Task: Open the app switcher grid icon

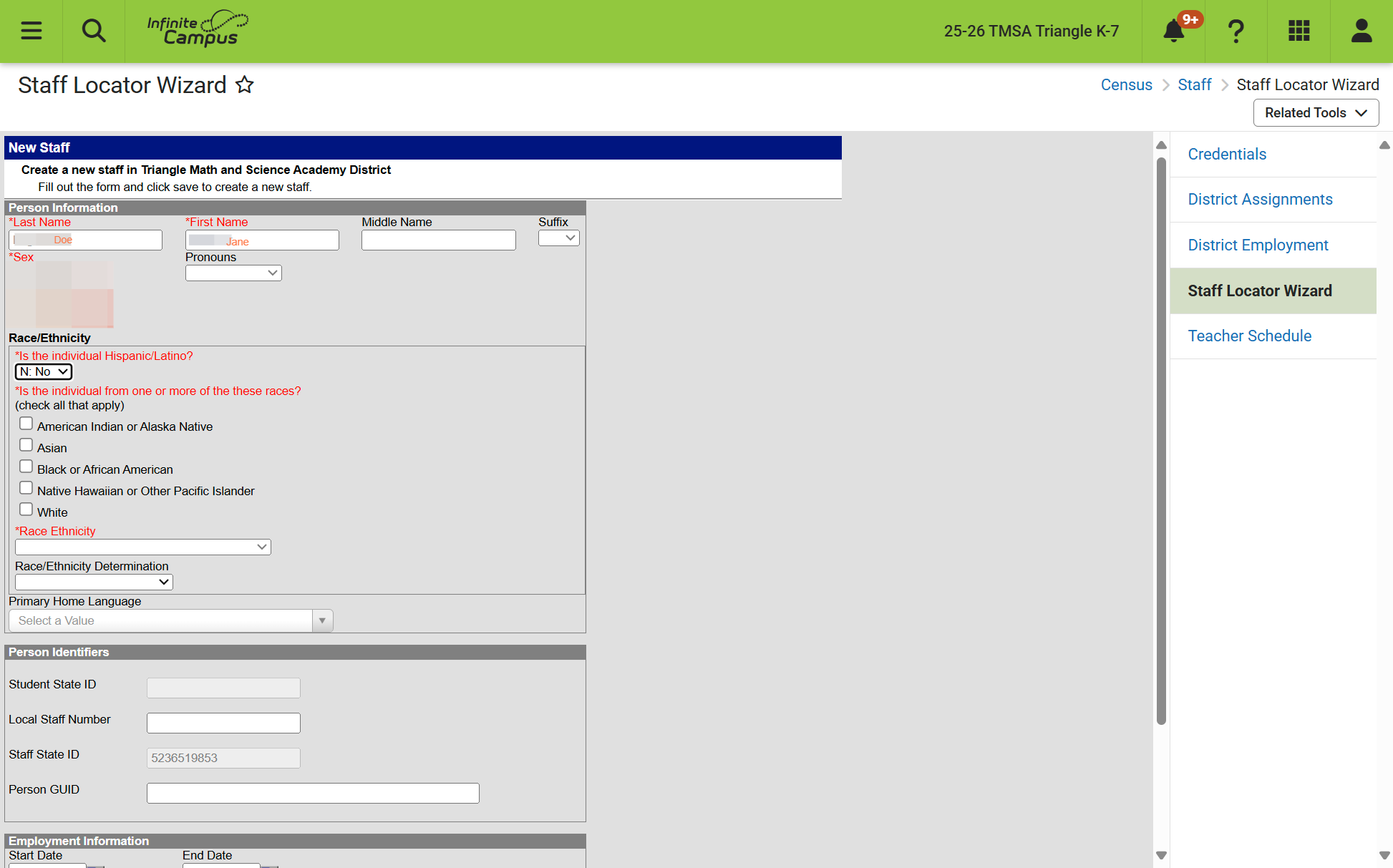Action: click(1299, 31)
